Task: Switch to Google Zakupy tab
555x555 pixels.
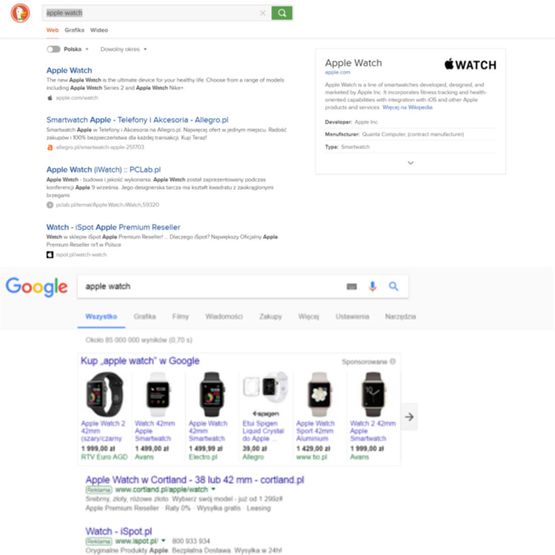Action: coord(270,316)
